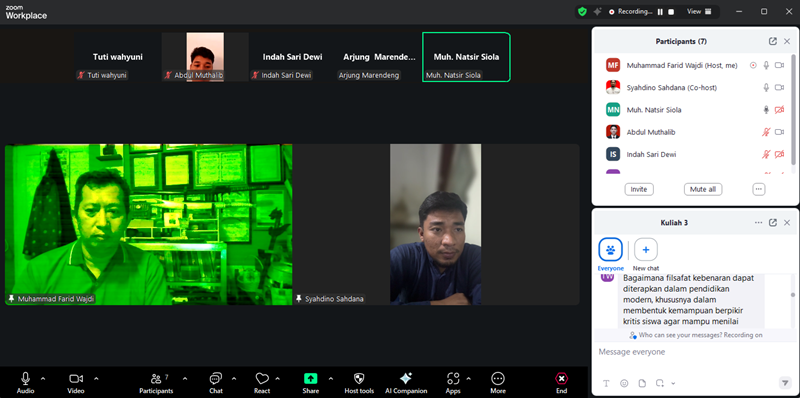Click the chat screenshot capture icon
This screenshot has width=800, height=398.
tap(660, 383)
